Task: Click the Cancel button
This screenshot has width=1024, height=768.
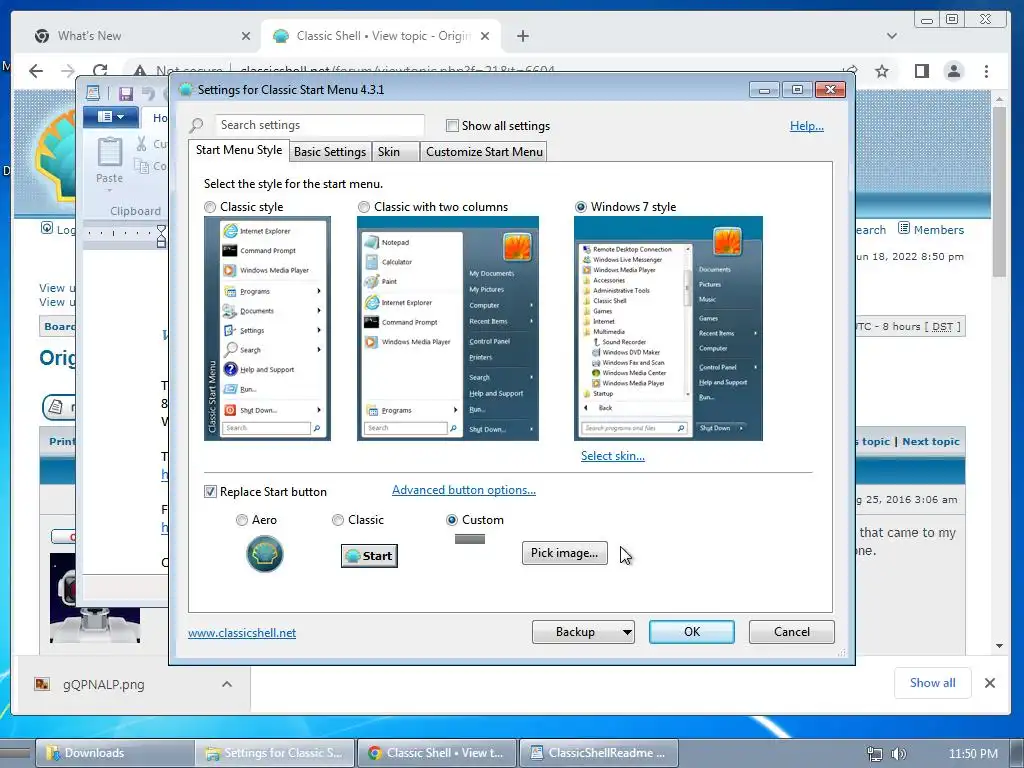Action: click(792, 632)
